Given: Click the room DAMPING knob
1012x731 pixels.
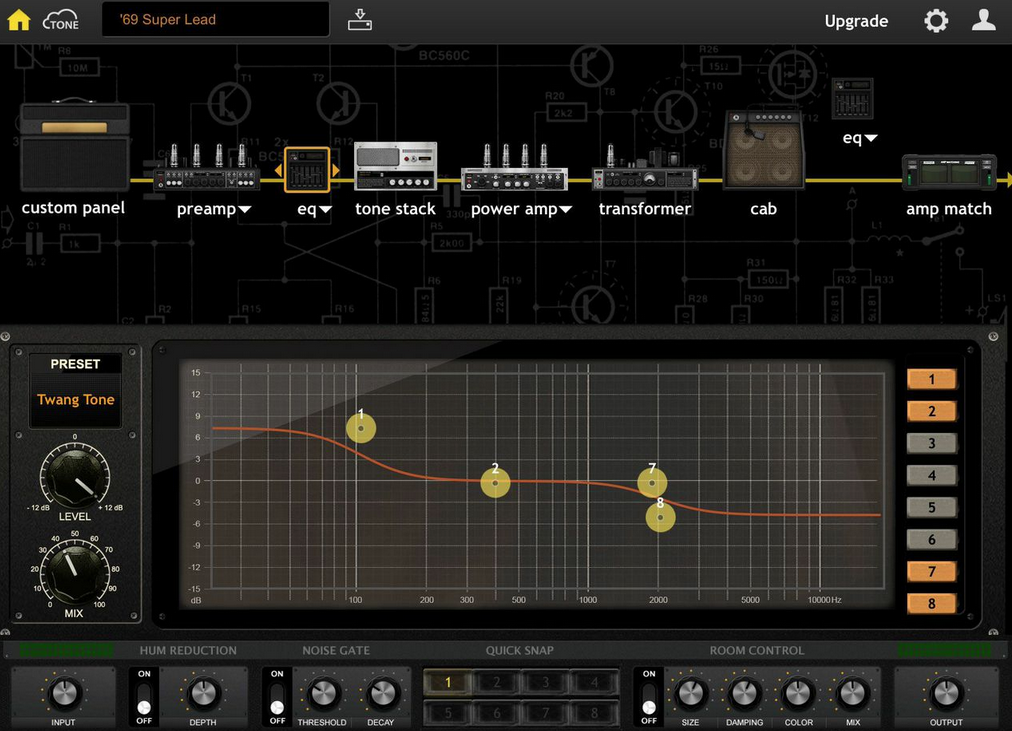Looking at the screenshot, I should 744,693.
